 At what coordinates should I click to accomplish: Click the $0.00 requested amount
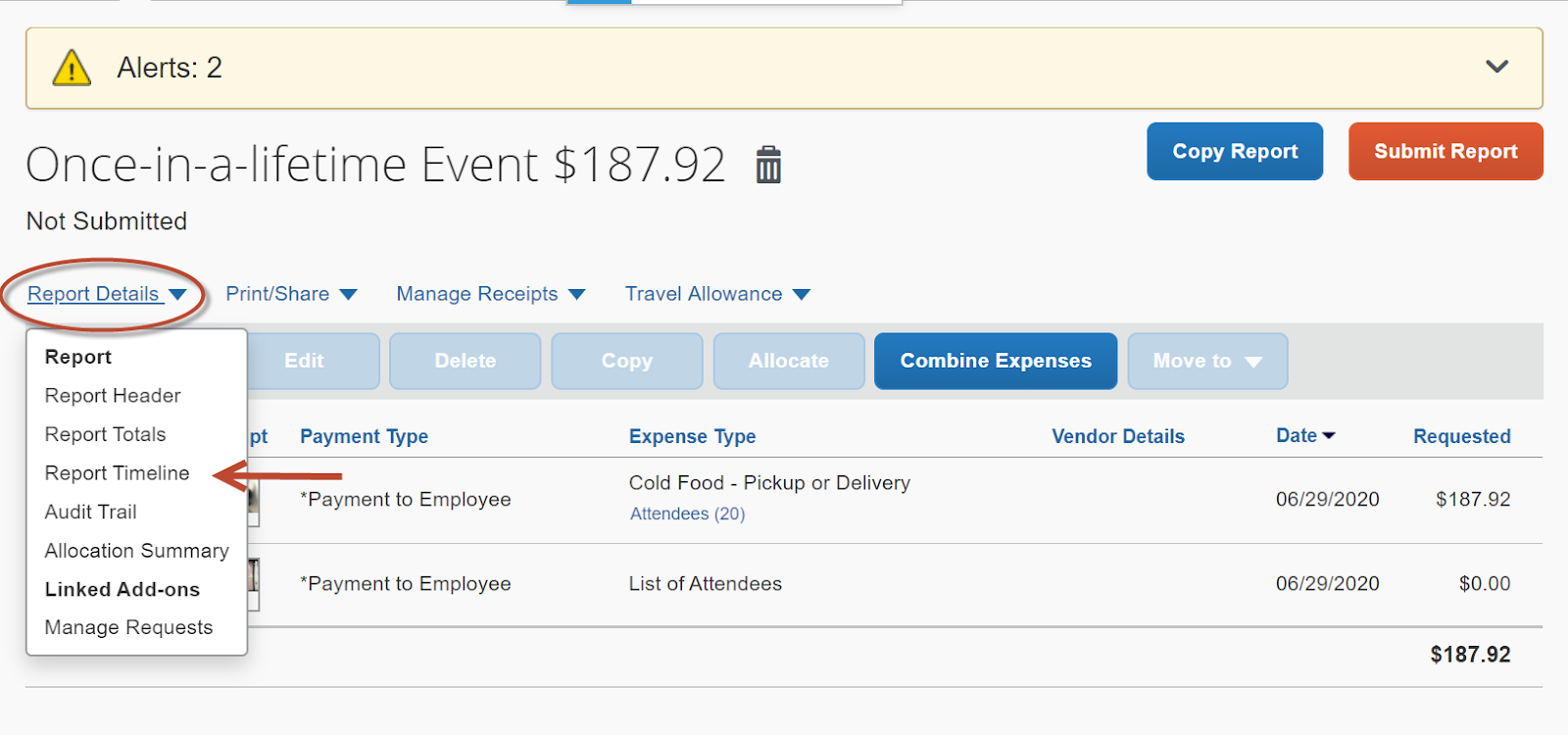1485,584
